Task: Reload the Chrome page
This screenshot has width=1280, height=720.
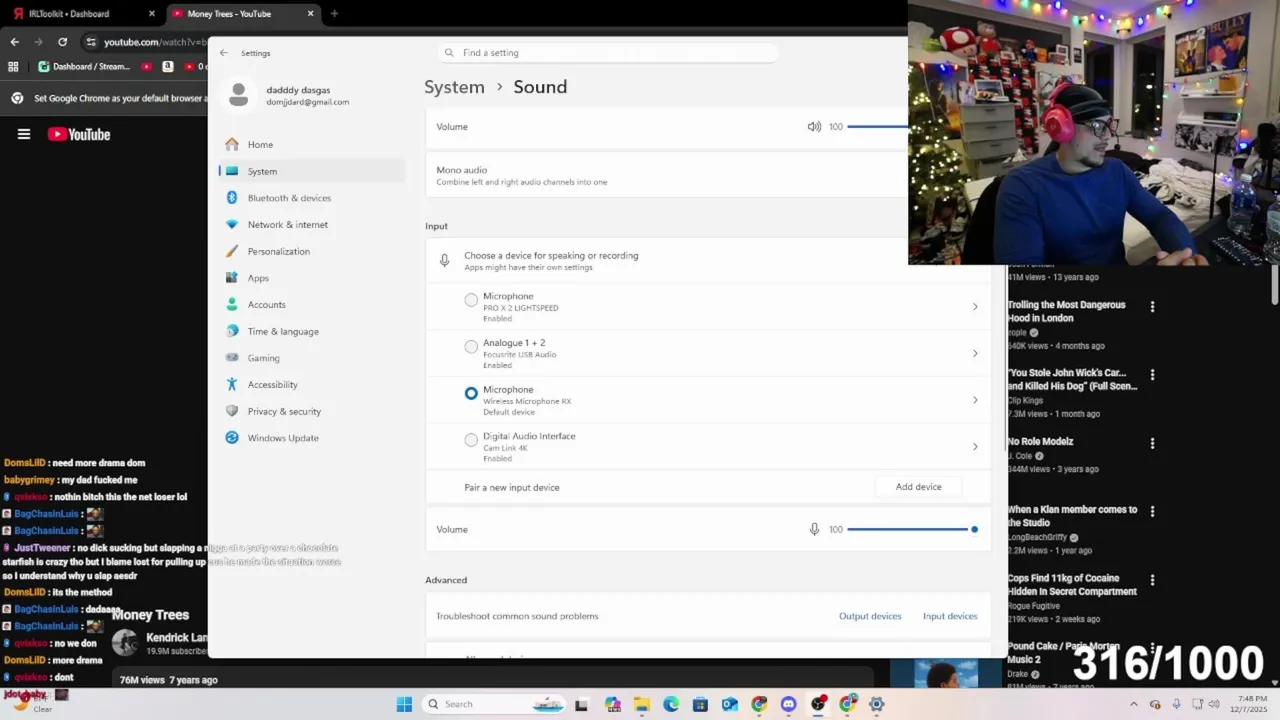Action: pos(62,42)
